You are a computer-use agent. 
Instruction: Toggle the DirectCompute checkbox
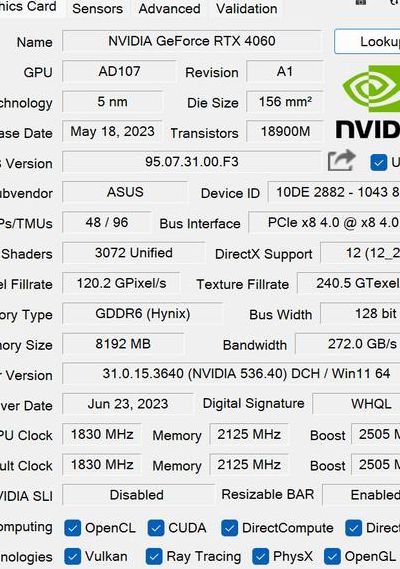pyautogui.click(x=229, y=528)
